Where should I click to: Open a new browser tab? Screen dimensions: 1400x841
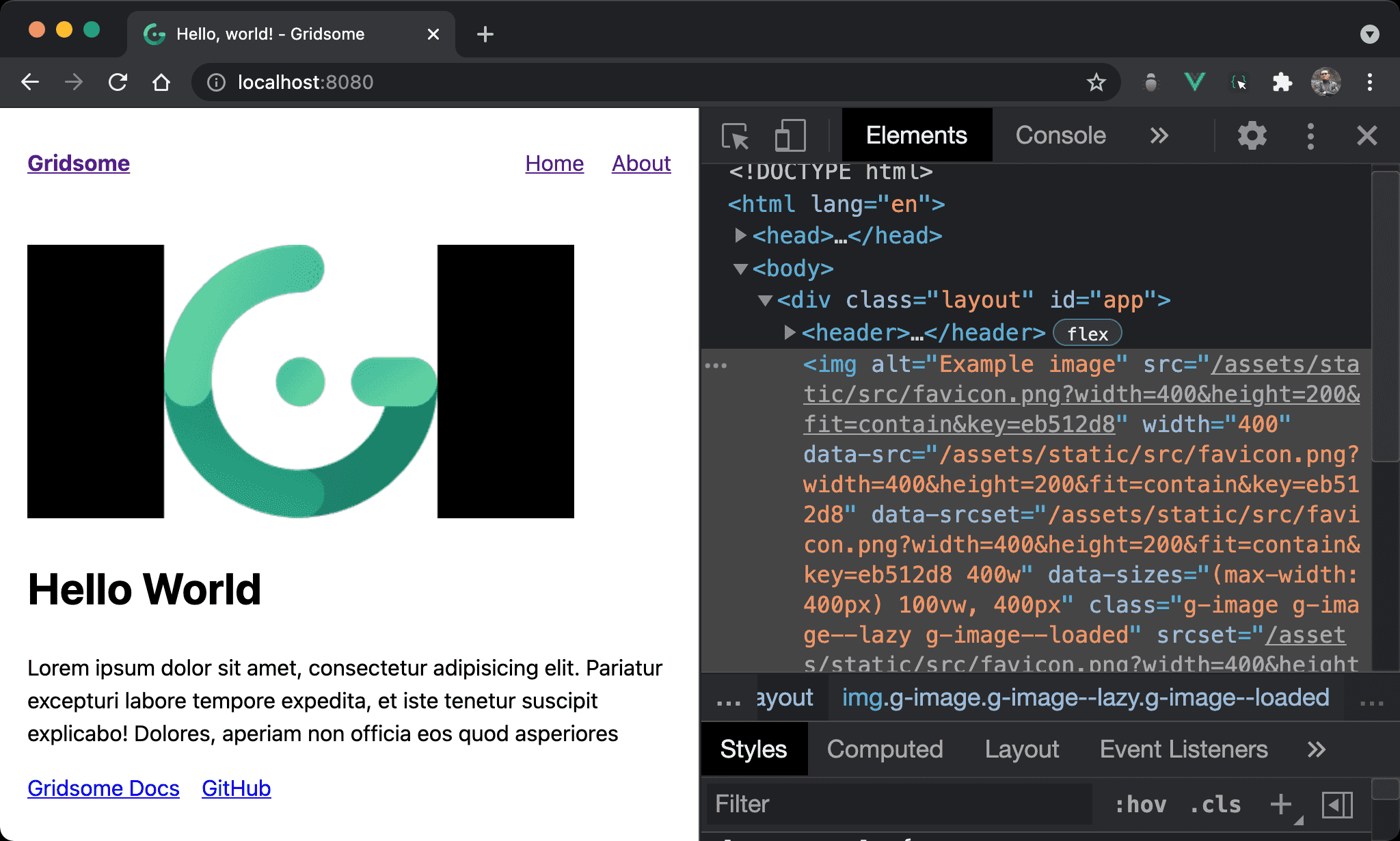[x=485, y=34]
